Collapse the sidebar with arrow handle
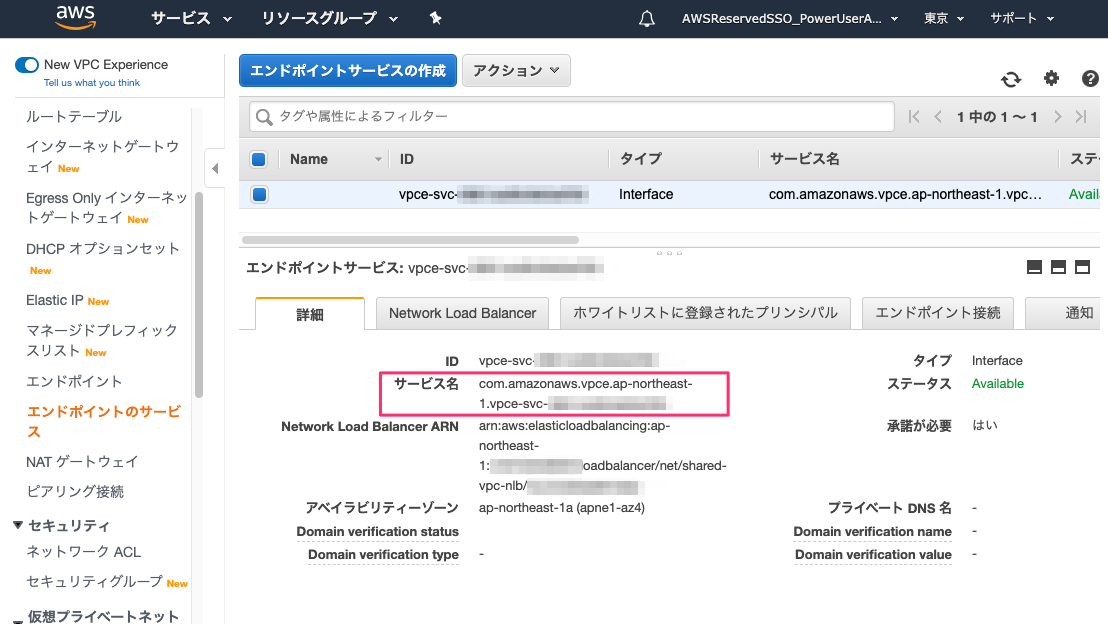The height and width of the screenshot is (629, 1108). [215, 168]
